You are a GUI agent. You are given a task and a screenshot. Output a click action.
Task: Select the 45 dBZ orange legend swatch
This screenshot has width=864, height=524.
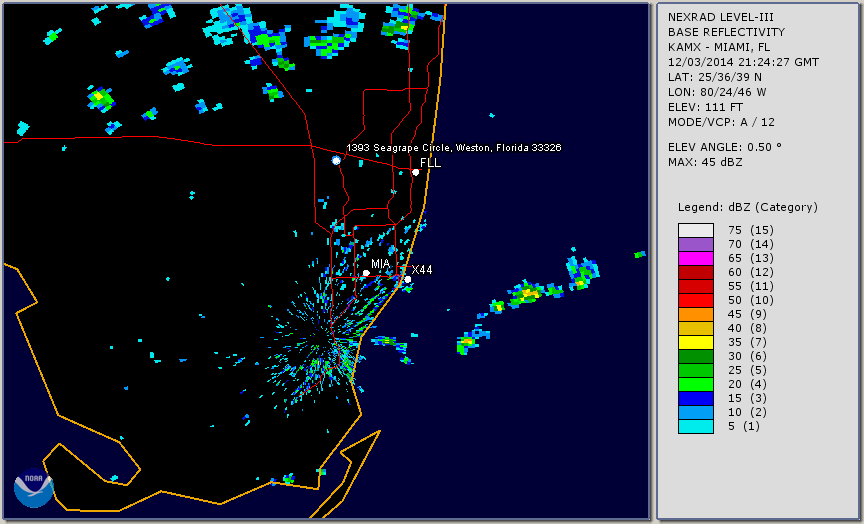696,315
